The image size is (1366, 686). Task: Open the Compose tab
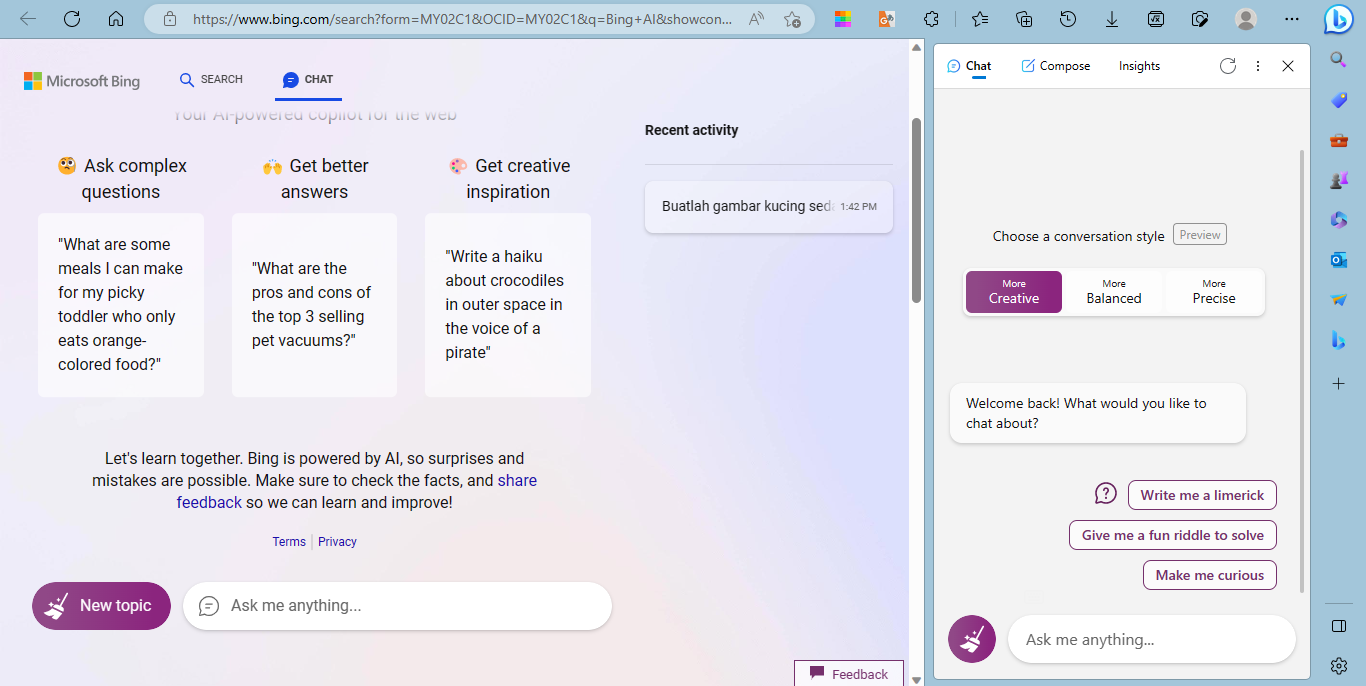coord(1055,65)
